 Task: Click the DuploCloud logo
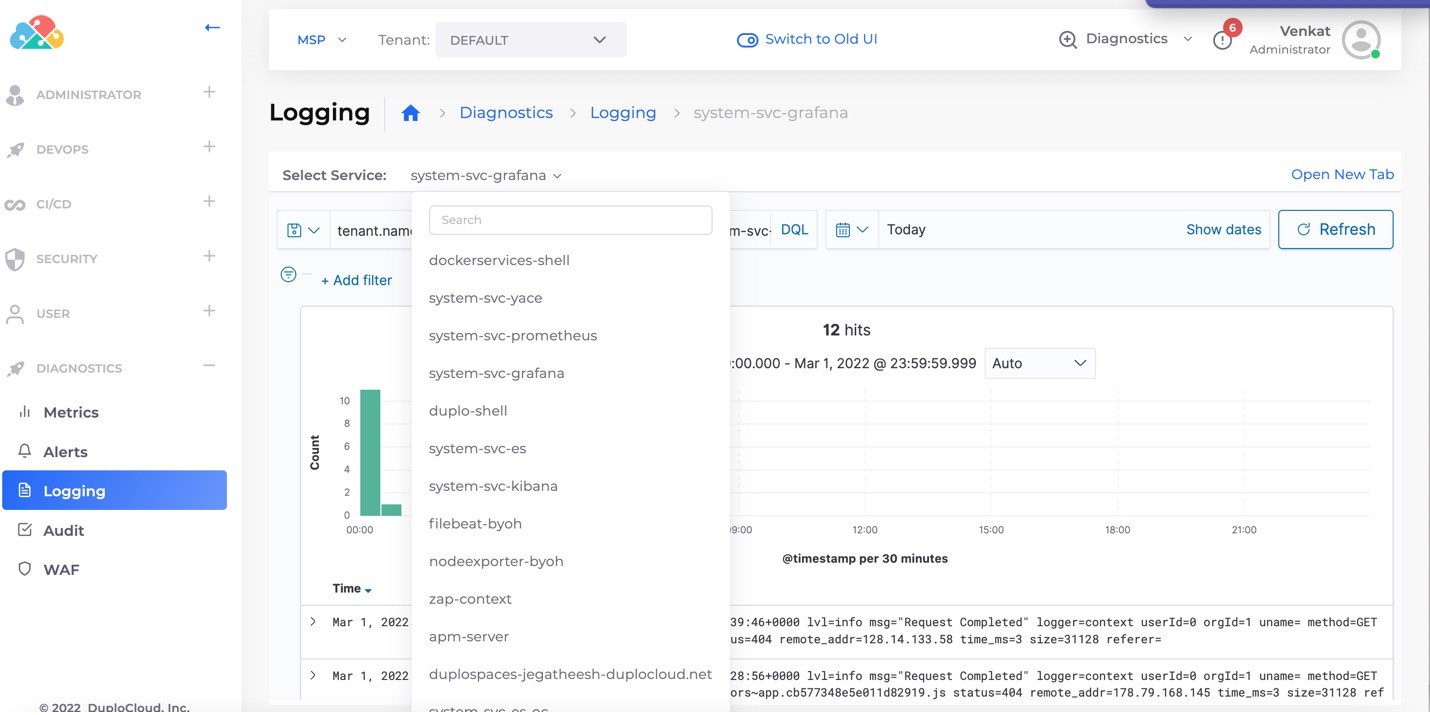[37, 33]
